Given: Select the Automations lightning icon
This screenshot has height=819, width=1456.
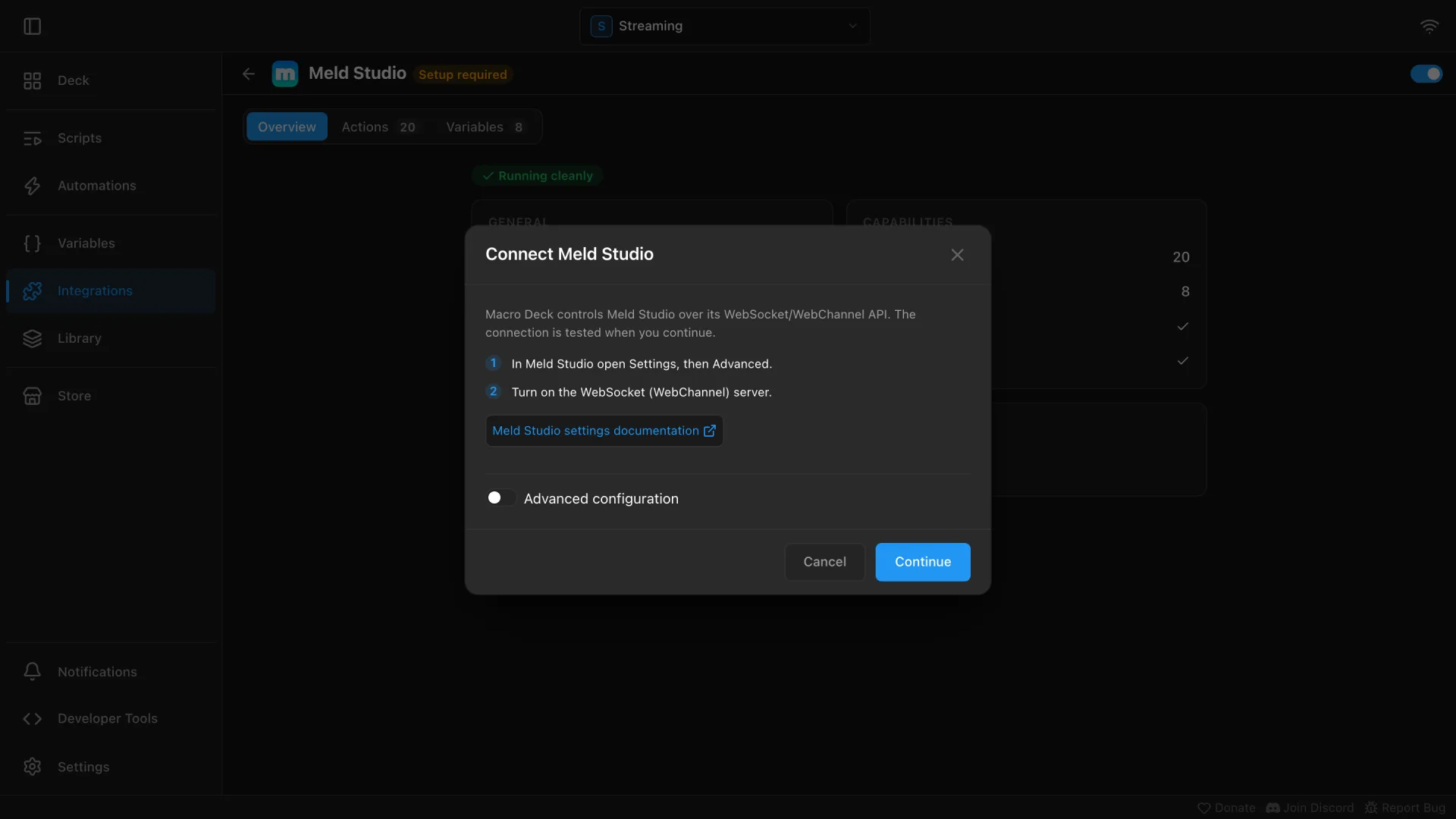Looking at the screenshot, I should [x=32, y=186].
